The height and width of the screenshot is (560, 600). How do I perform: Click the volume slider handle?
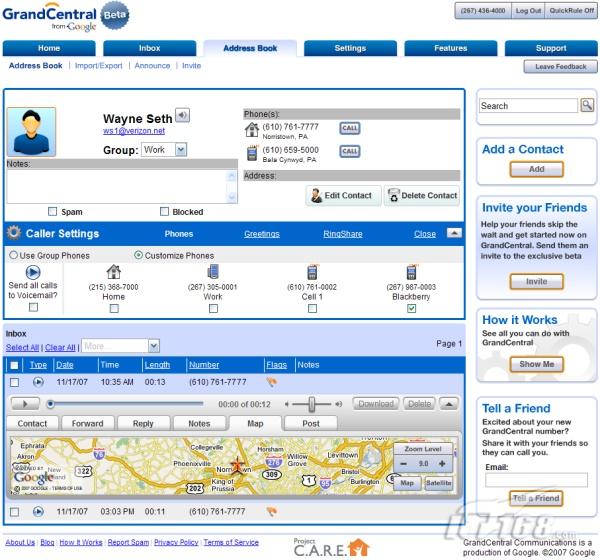tap(312, 404)
